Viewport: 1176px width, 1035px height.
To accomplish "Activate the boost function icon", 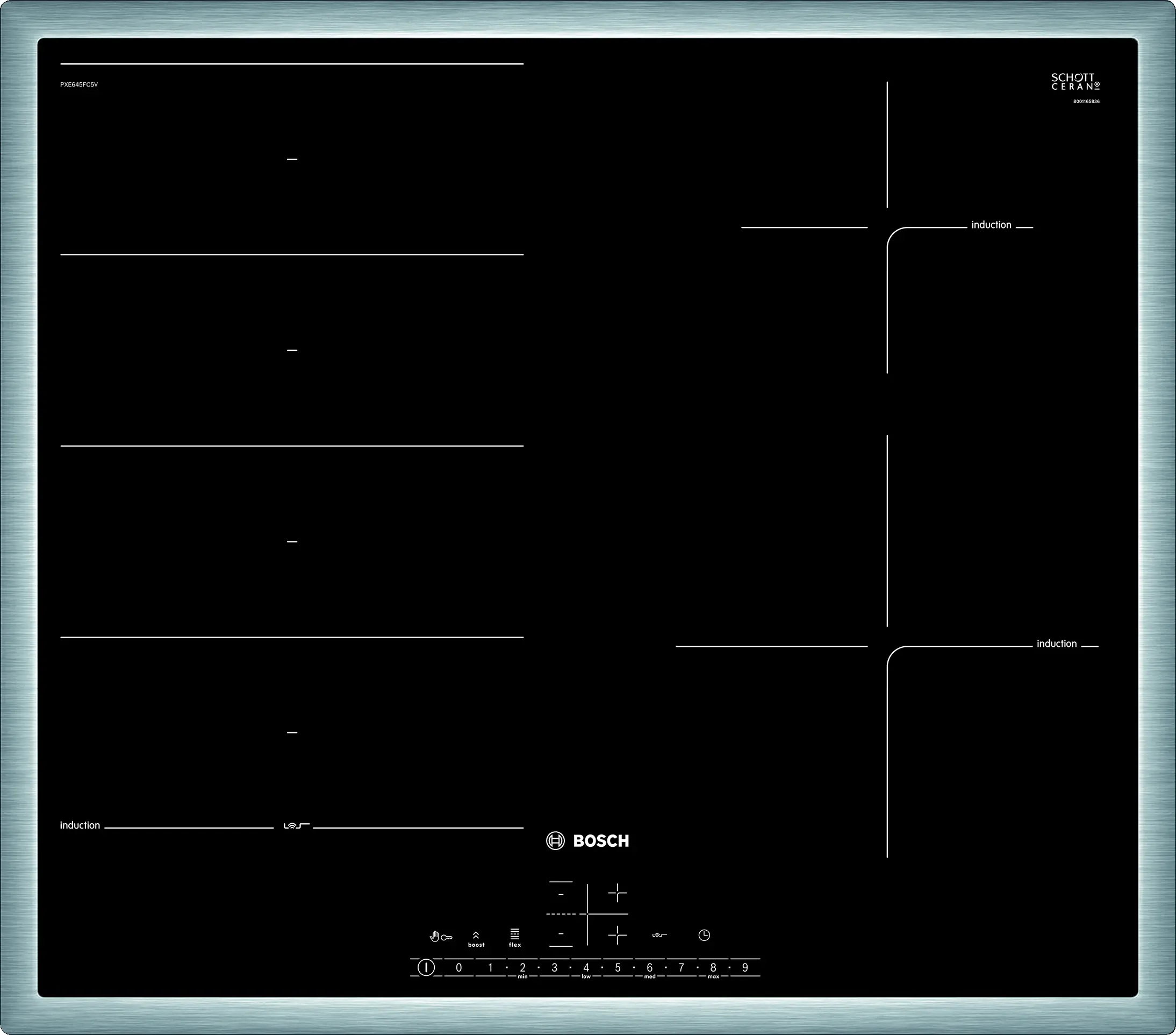I will tap(476, 939).
